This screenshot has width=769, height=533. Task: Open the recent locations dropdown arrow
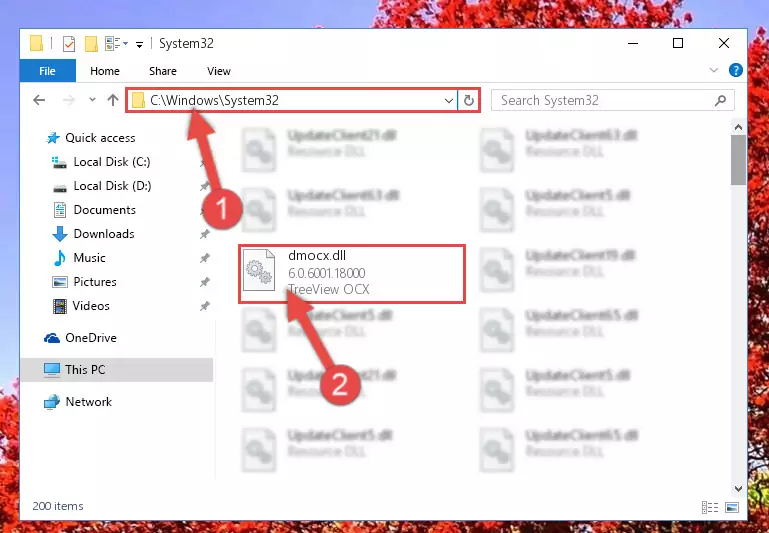92,100
